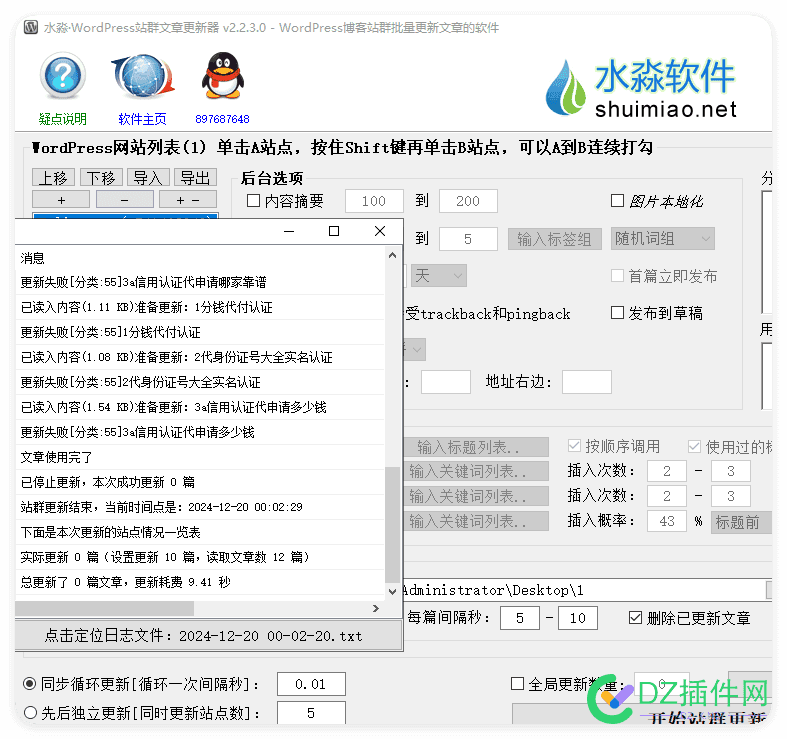Screen dimensions: 787x739
Task: Click the 输入标题列表 button
Action: click(x=476, y=447)
